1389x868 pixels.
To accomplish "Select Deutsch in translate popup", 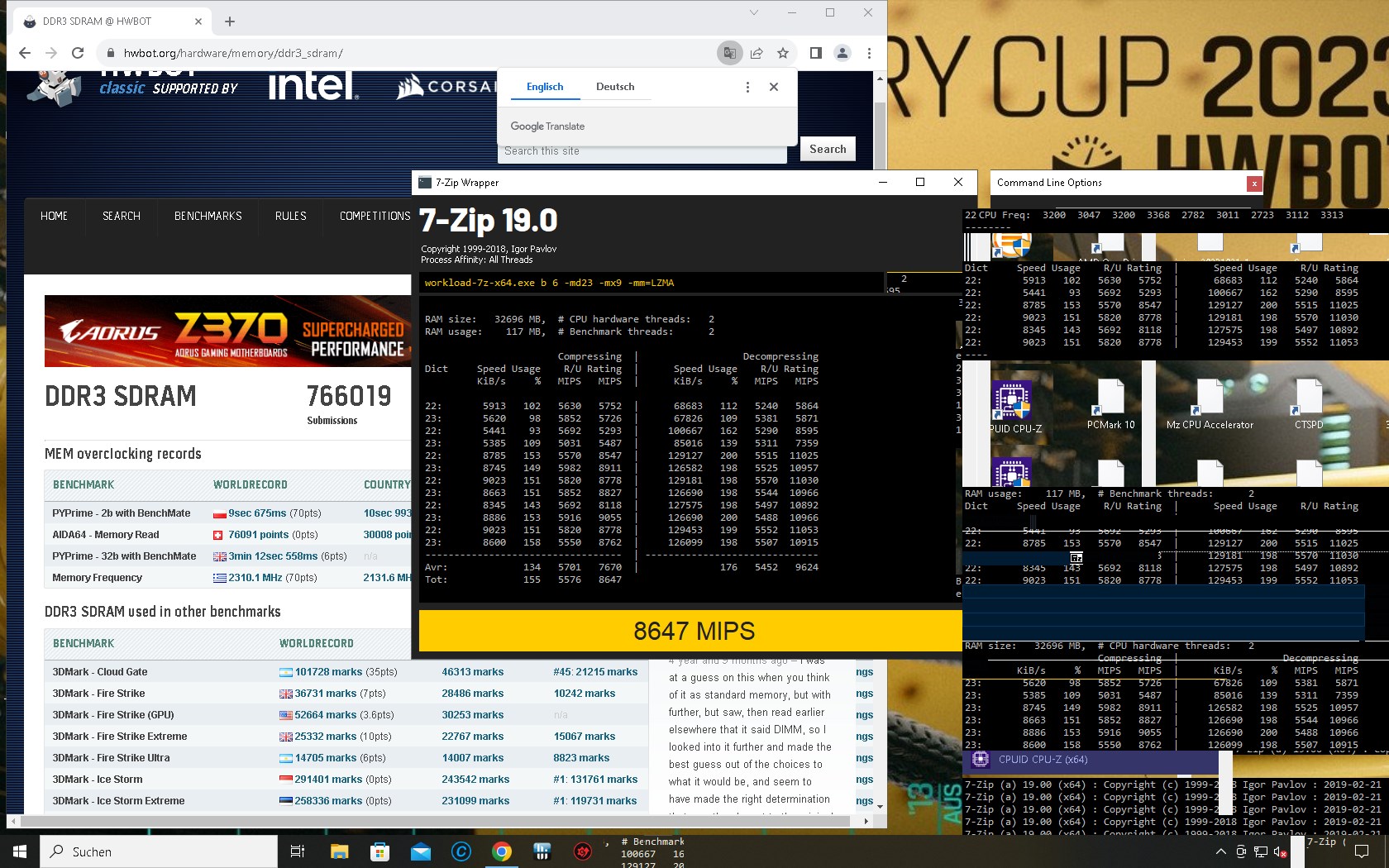I will 615,87.
